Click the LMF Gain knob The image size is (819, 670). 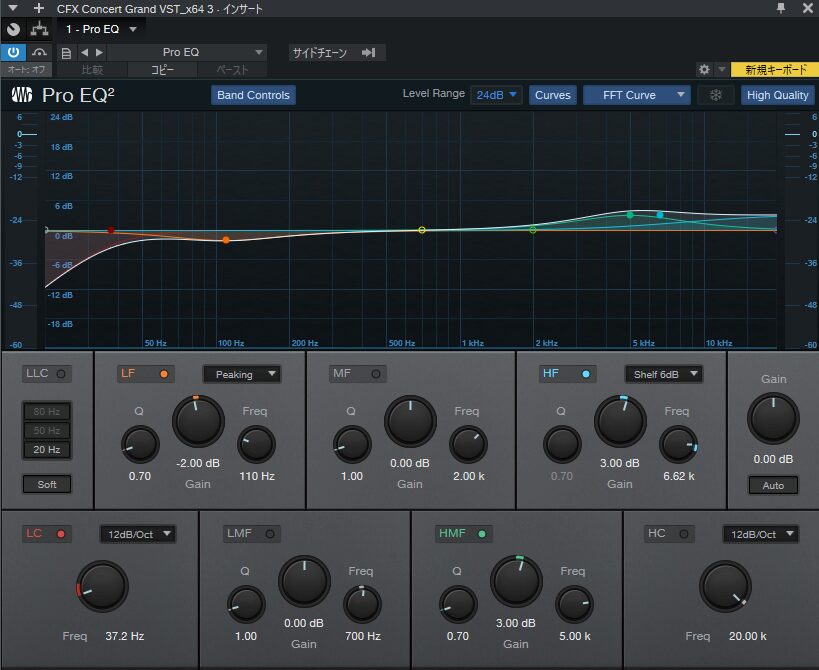click(304, 581)
